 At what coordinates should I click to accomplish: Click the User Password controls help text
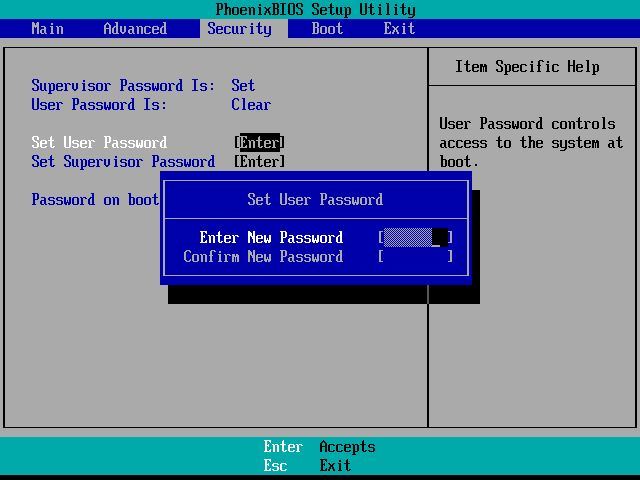[531, 142]
